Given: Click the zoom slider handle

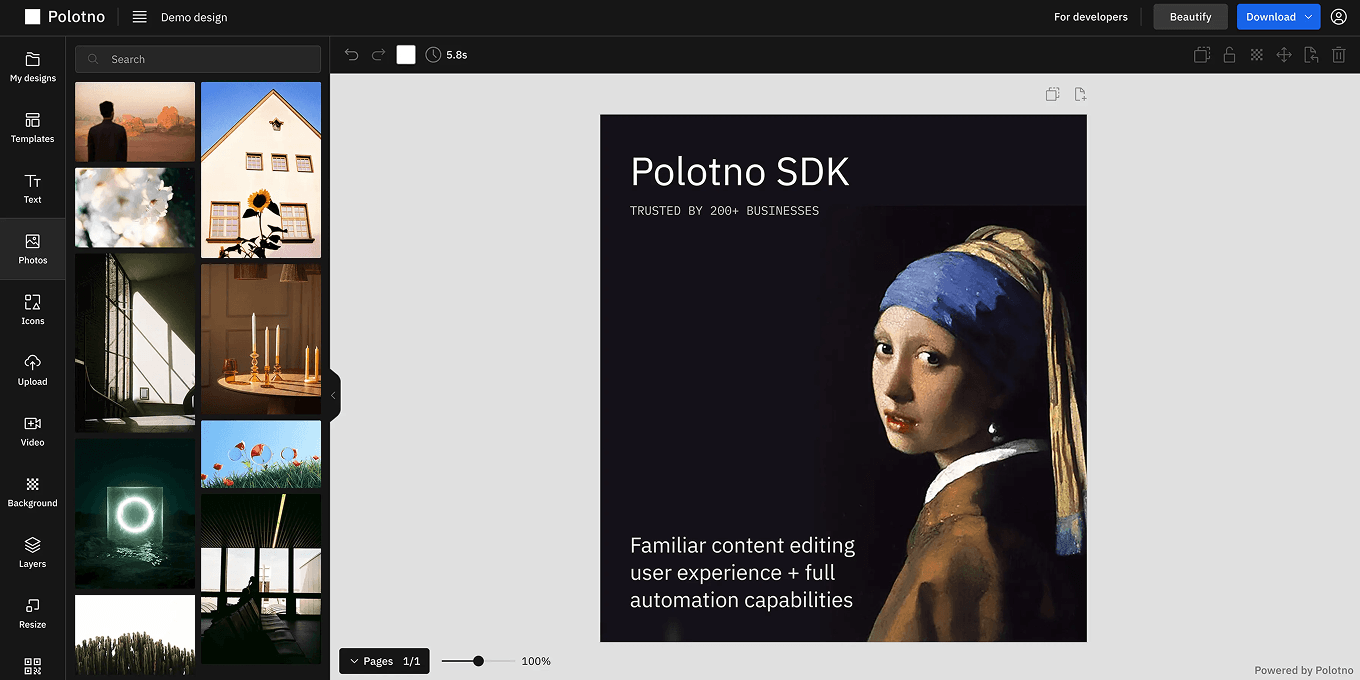Looking at the screenshot, I should tap(479, 661).
